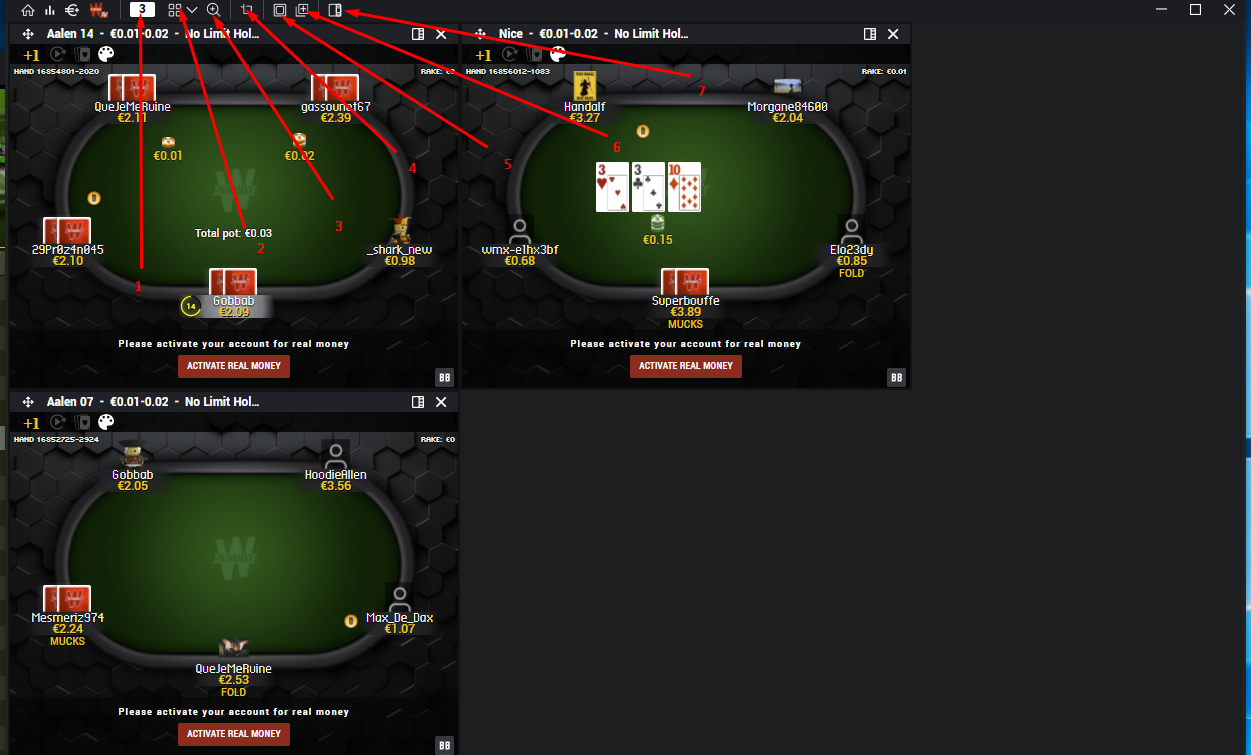1251x755 pixels.
Task: Toggle Nice table side panel icon
Action: [x=870, y=34]
